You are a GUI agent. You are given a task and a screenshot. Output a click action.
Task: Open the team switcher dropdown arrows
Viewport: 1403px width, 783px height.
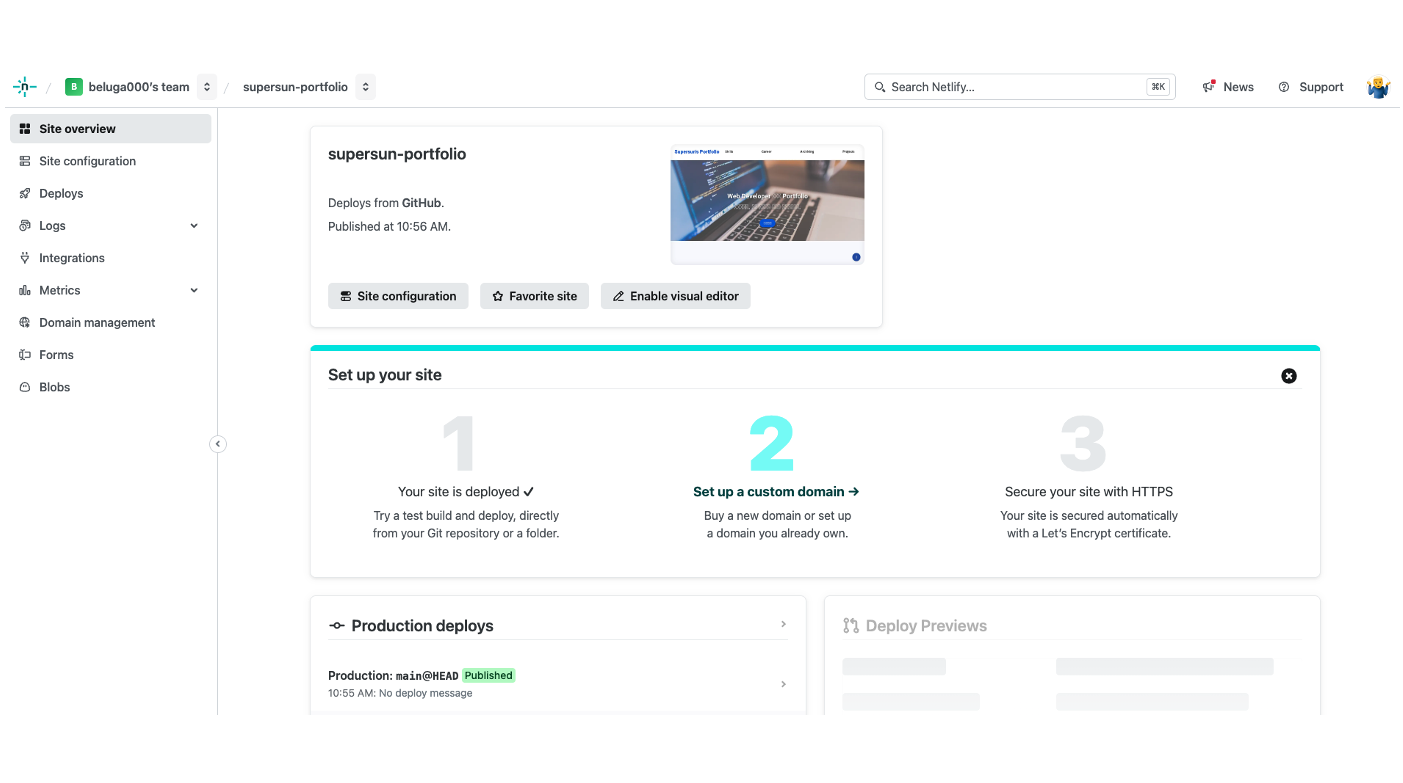[x=207, y=87]
